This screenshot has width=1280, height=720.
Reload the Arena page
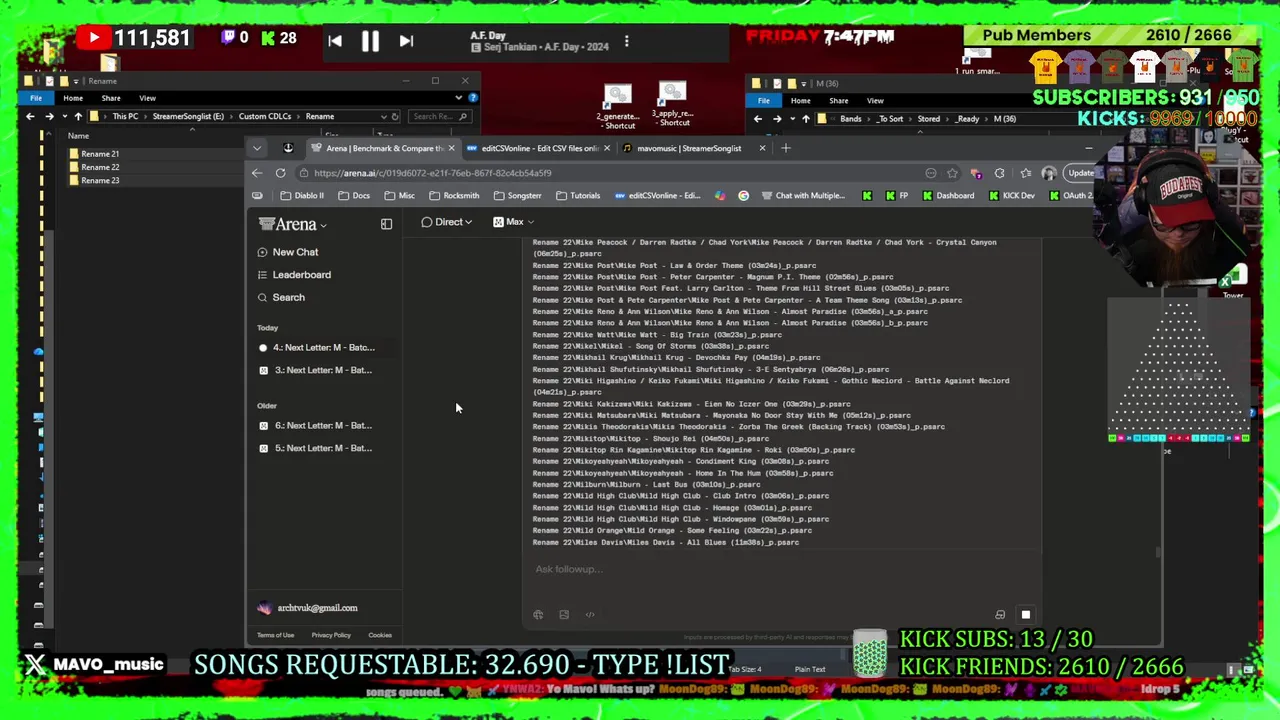[281, 173]
